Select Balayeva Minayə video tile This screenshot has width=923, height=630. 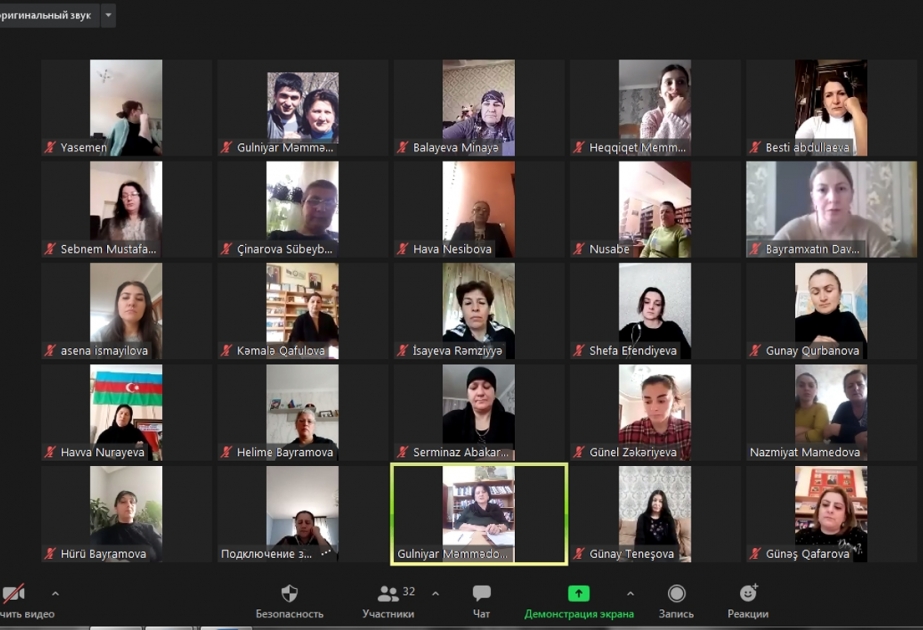479,107
